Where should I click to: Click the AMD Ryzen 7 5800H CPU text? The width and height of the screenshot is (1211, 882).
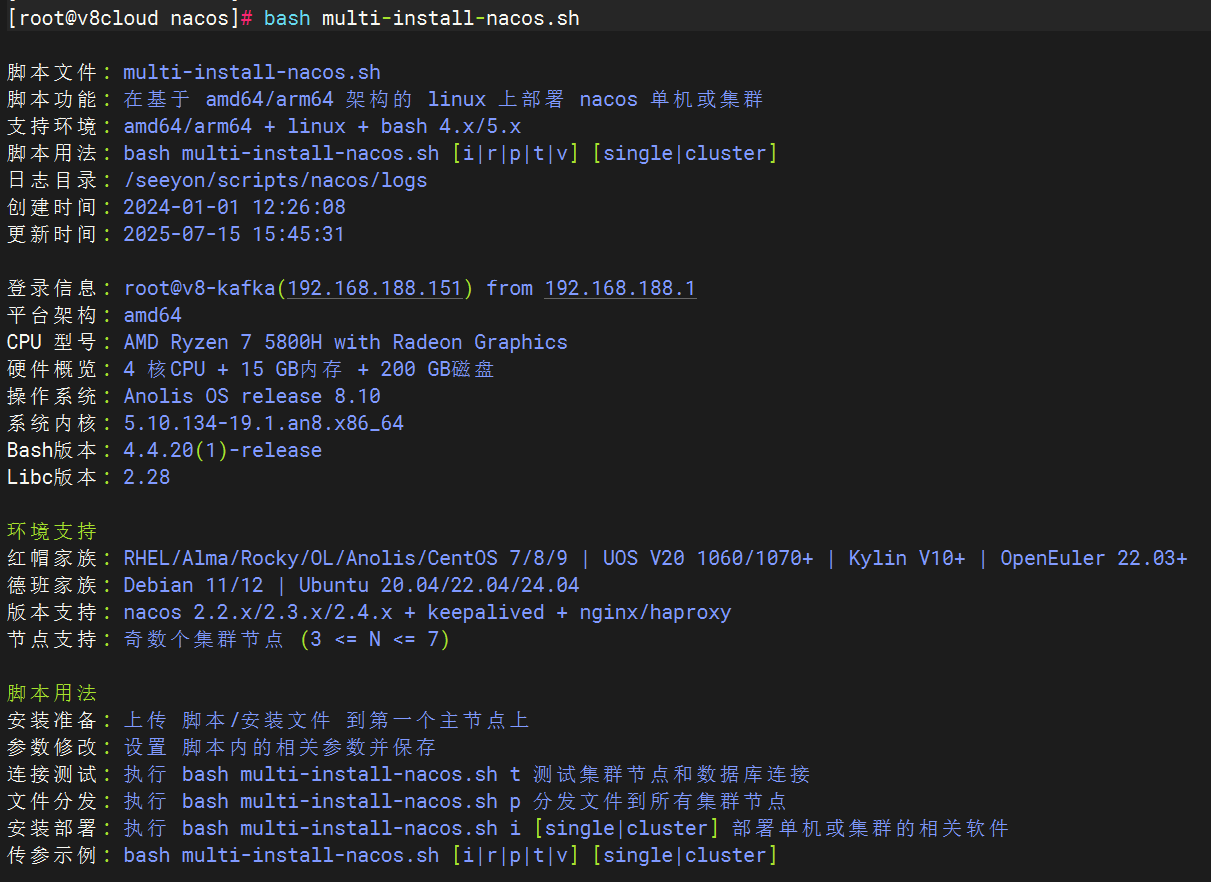(x=345, y=342)
